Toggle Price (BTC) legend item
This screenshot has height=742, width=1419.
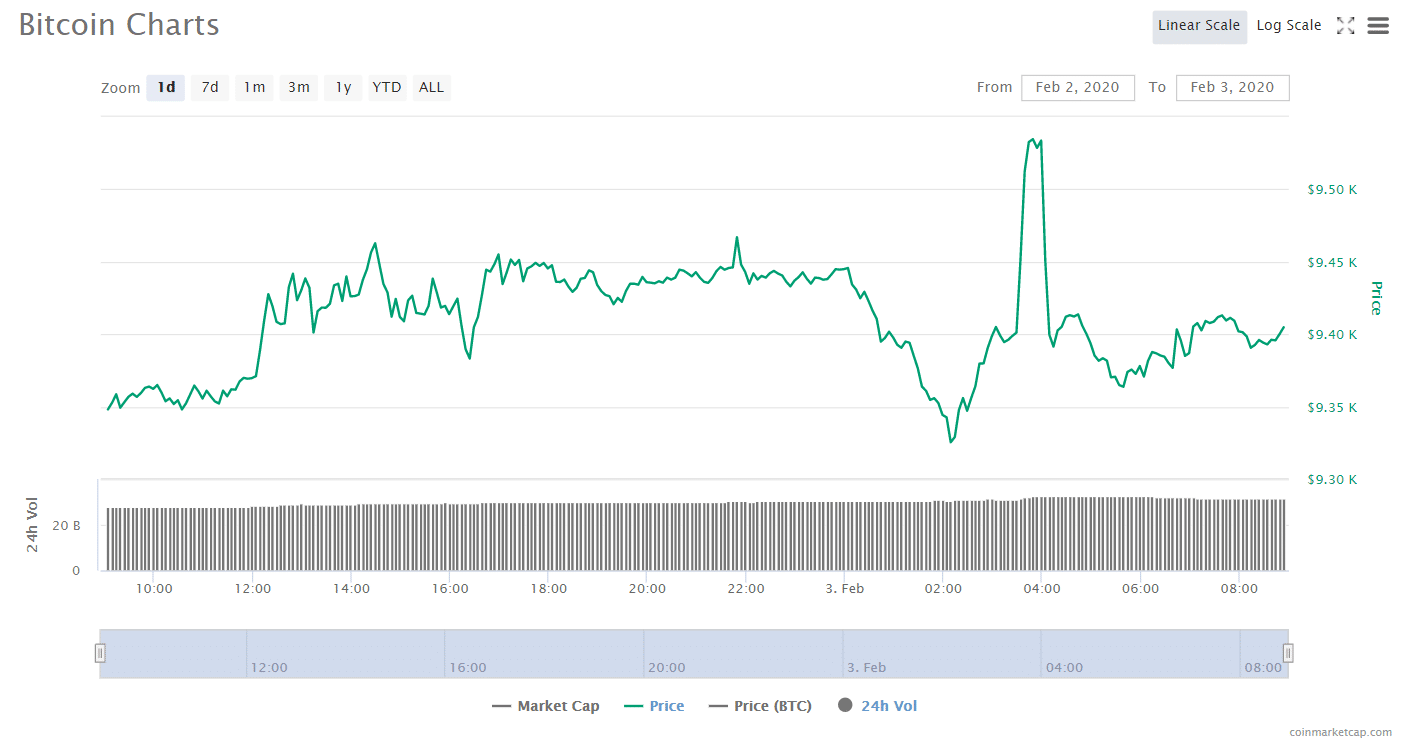coord(760,706)
